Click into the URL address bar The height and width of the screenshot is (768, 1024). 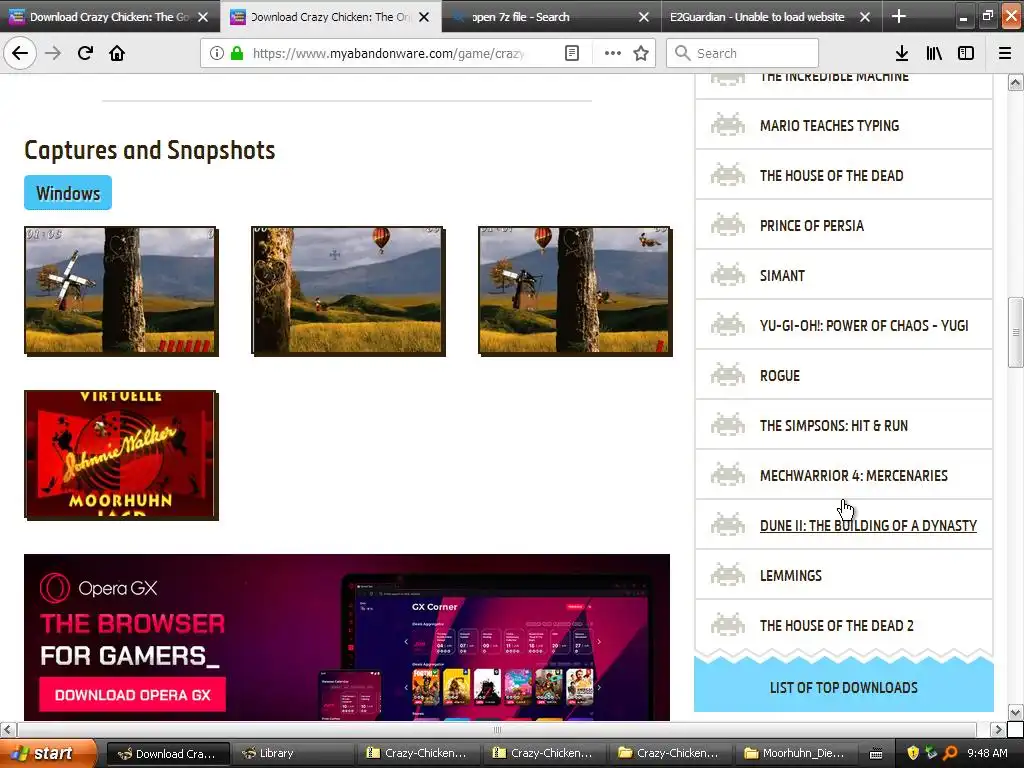pos(389,53)
